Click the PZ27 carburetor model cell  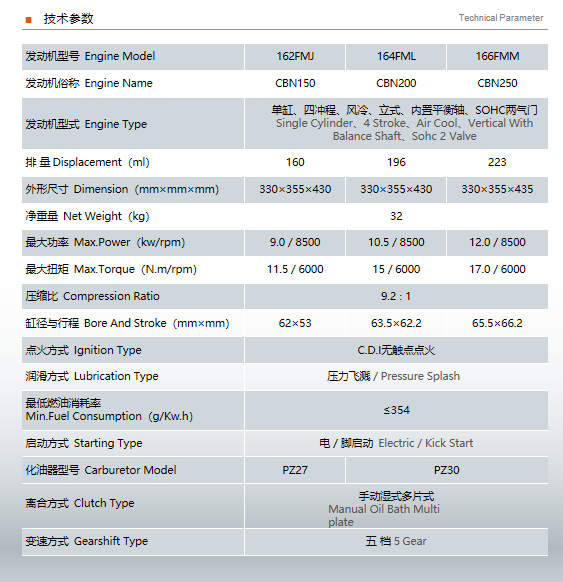coord(295,470)
